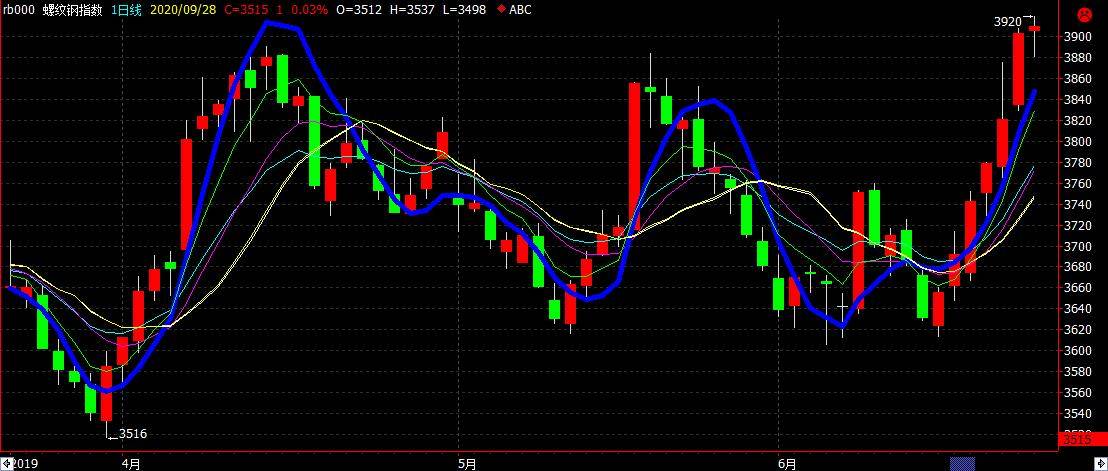This screenshot has width=1108, height=471.
Task: Click the 3860 price axis label
Action: 1079,78
